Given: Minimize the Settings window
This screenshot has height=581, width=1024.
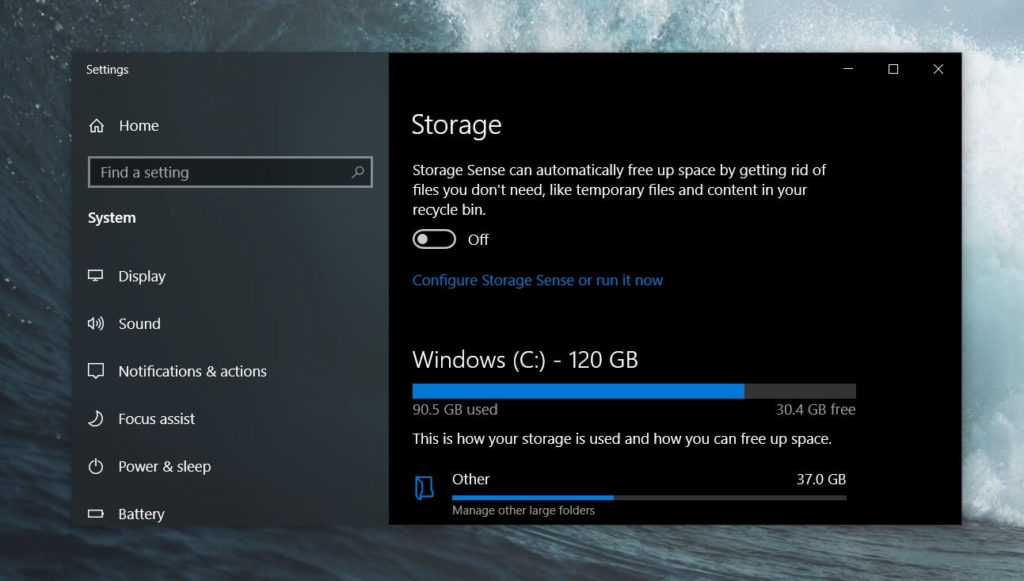Looking at the screenshot, I should click(x=847, y=69).
